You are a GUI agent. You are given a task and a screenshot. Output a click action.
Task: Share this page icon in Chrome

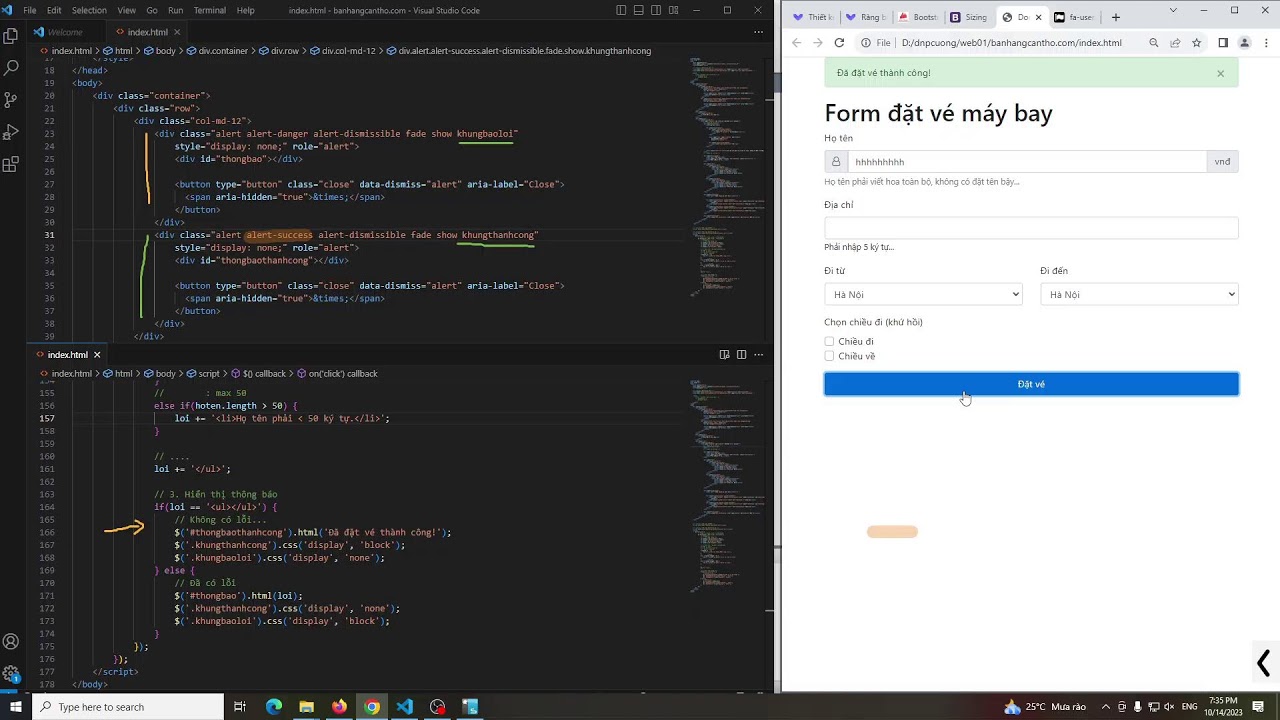click(1175, 43)
